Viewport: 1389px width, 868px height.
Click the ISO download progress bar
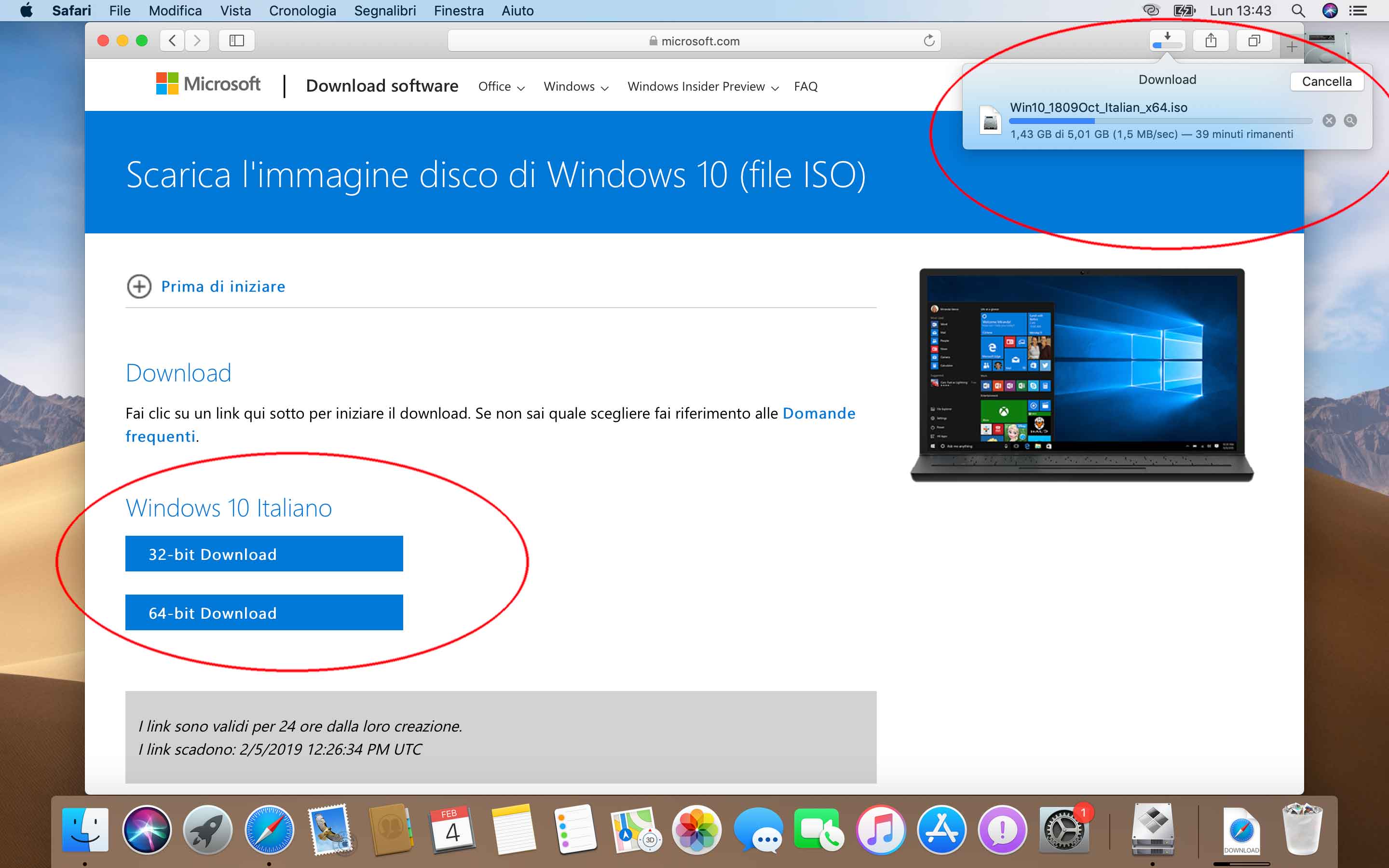click(1159, 121)
